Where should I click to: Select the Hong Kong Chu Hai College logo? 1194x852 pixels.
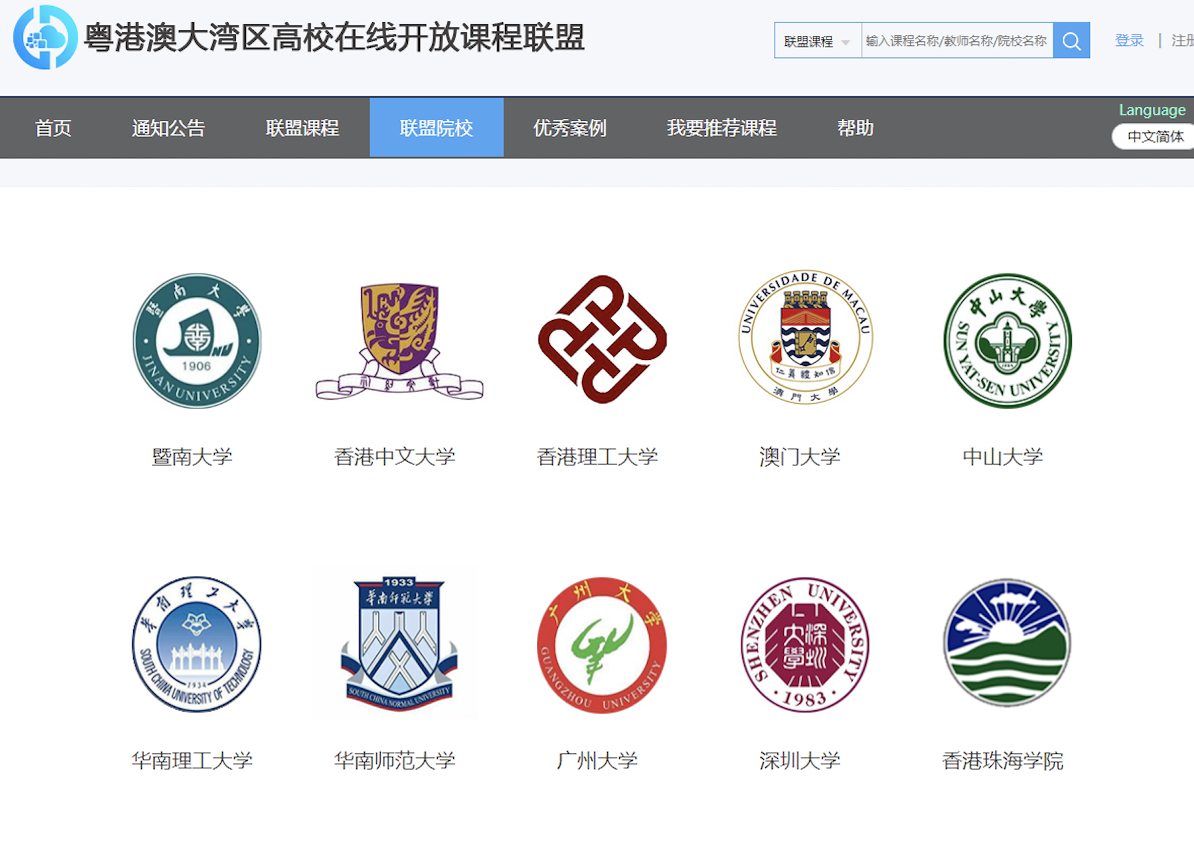(x=1007, y=643)
